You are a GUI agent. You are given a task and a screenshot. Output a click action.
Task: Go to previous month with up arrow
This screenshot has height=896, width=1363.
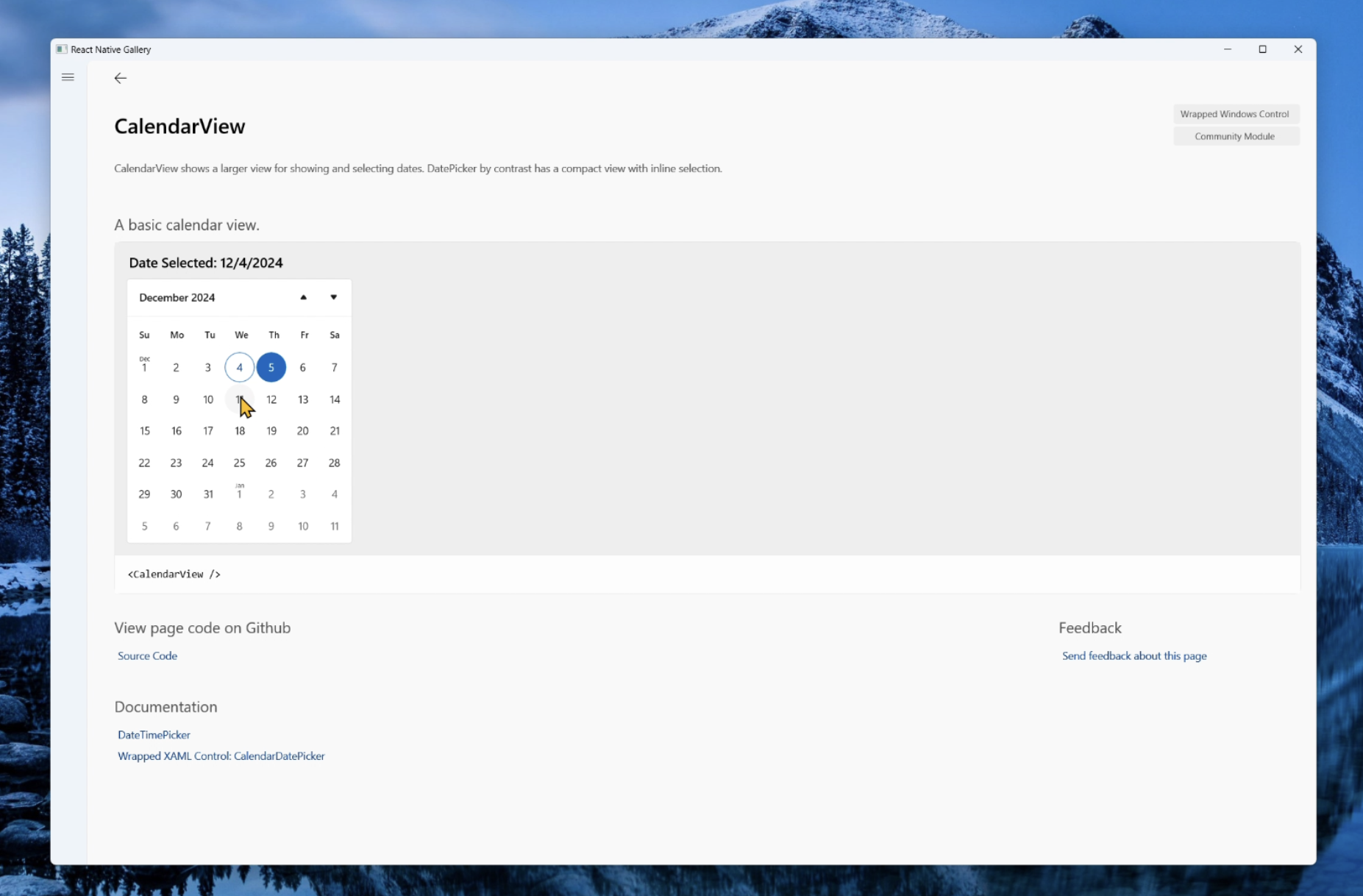pyautogui.click(x=303, y=297)
